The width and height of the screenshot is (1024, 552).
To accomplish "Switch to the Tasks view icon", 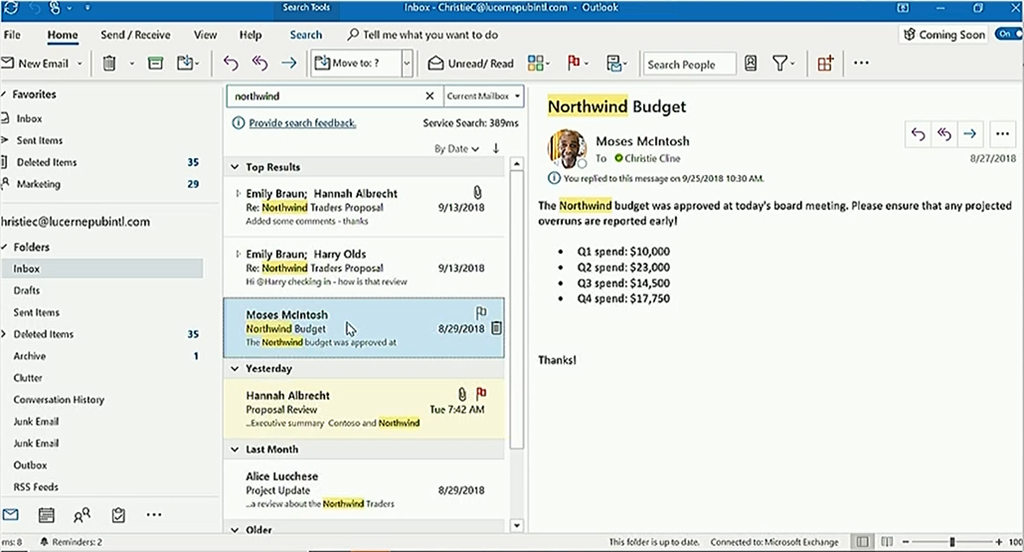I will click(x=118, y=515).
